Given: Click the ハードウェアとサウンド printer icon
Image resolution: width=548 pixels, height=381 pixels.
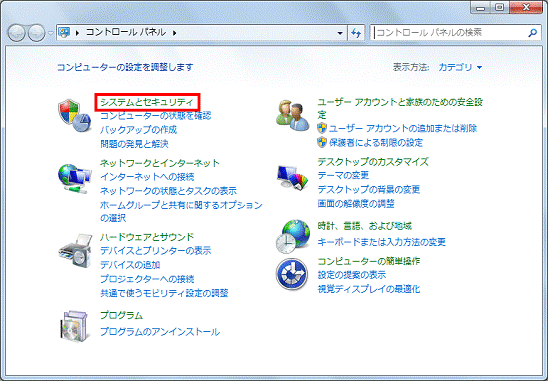Looking at the screenshot, I should click(75, 251).
